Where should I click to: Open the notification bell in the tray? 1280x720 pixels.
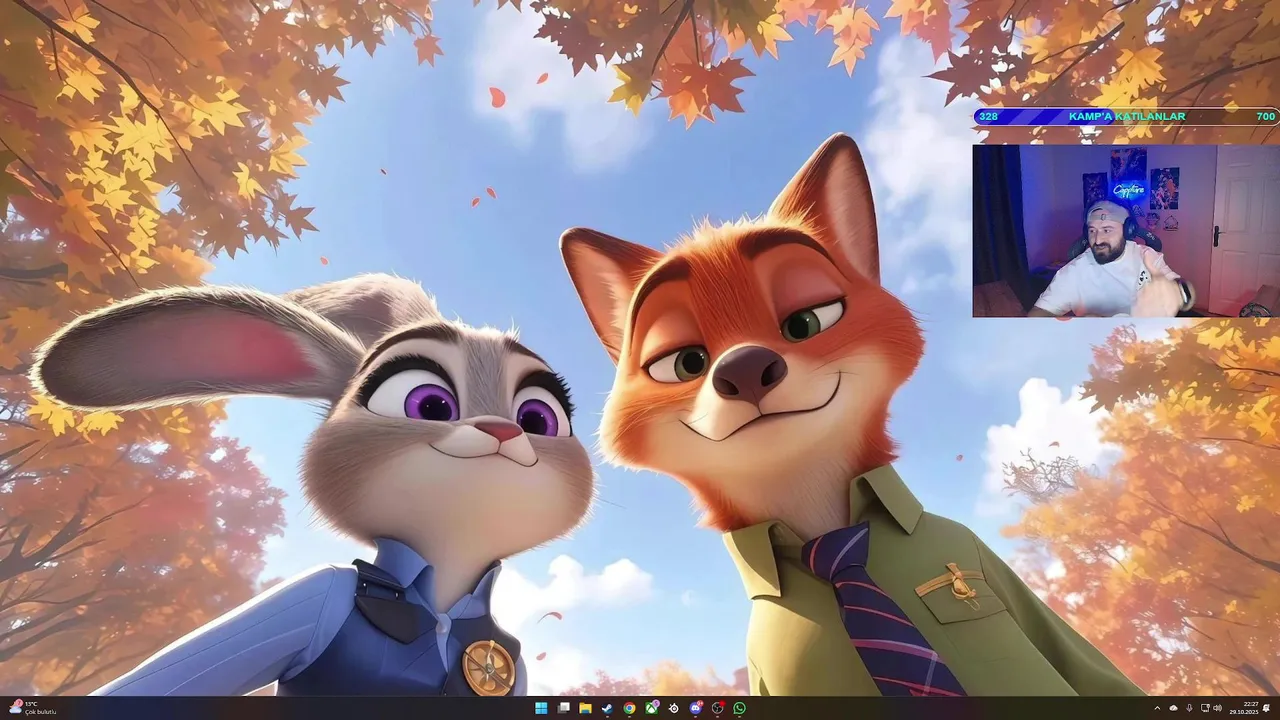[x=1266, y=708]
